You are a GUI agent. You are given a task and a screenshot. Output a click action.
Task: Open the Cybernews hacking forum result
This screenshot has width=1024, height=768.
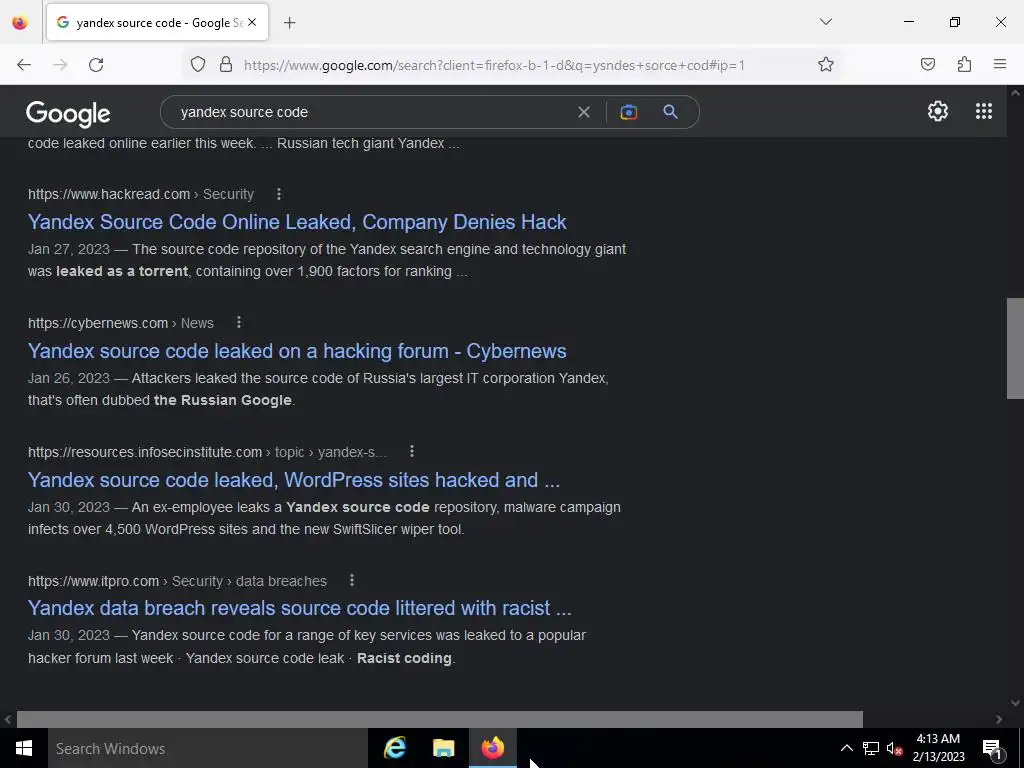coord(297,351)
